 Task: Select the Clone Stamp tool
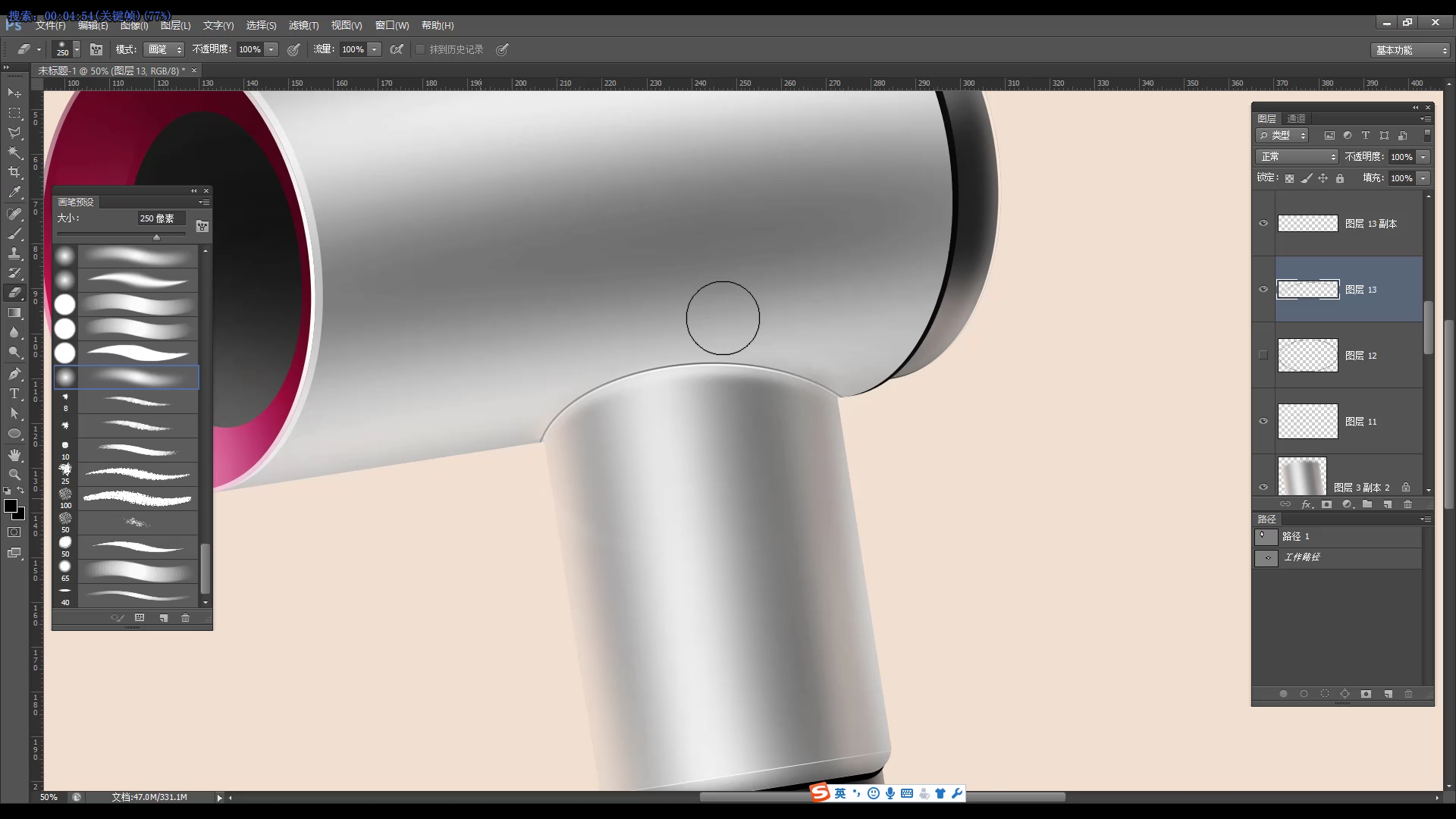point(14,253)
